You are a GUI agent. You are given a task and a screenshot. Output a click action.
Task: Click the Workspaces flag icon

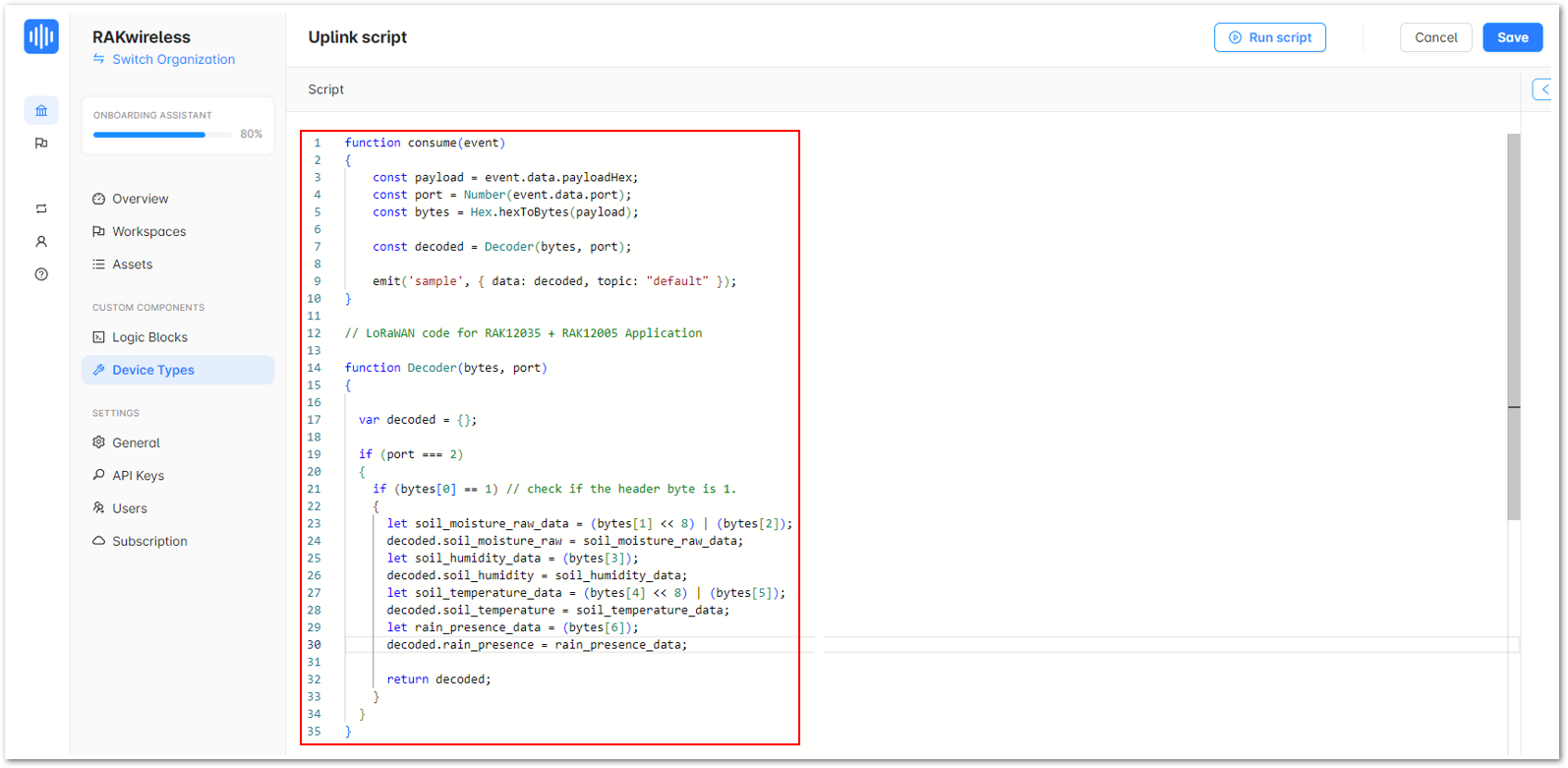pos(98,231)
